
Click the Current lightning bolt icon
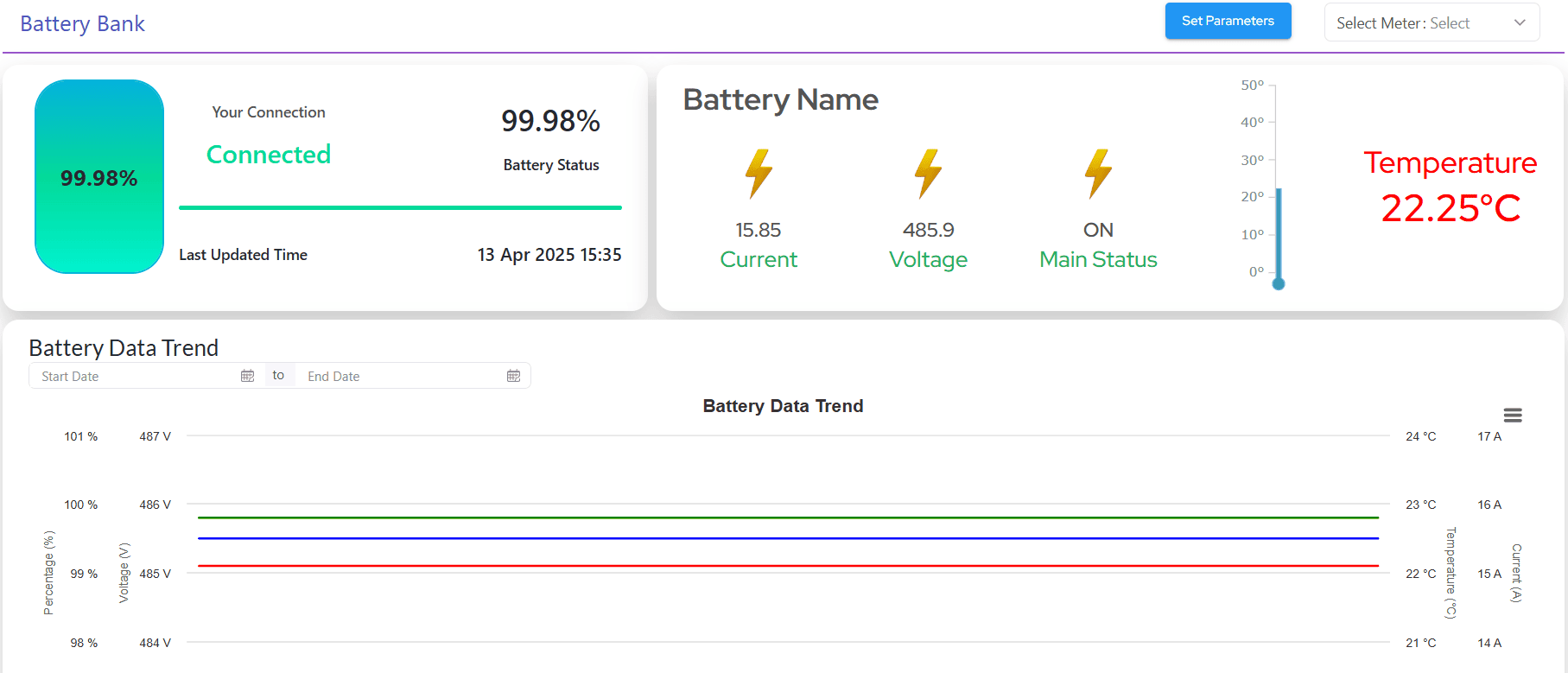[759, 173]
